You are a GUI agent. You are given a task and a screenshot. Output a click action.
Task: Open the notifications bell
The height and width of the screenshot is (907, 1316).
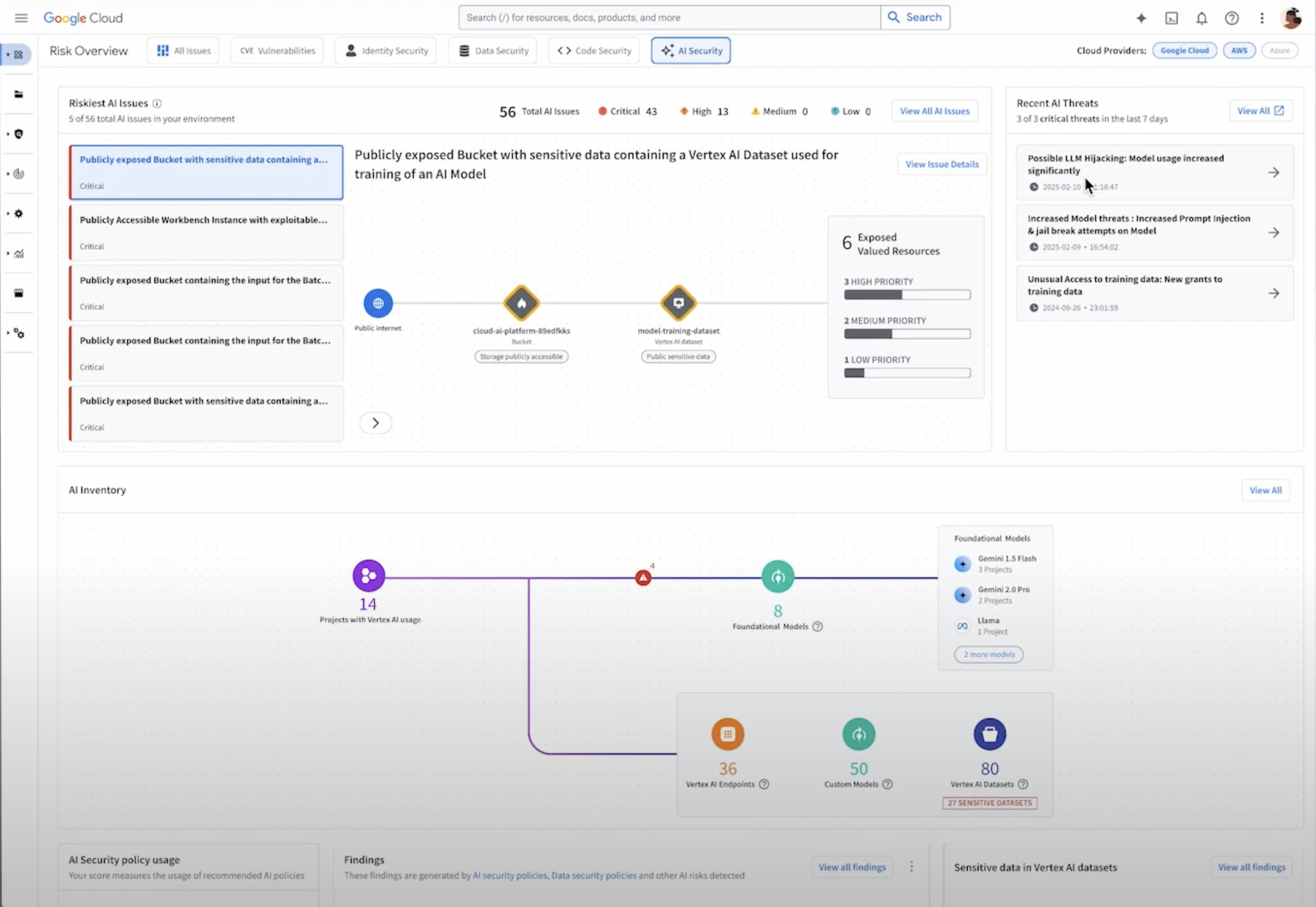1201,18
